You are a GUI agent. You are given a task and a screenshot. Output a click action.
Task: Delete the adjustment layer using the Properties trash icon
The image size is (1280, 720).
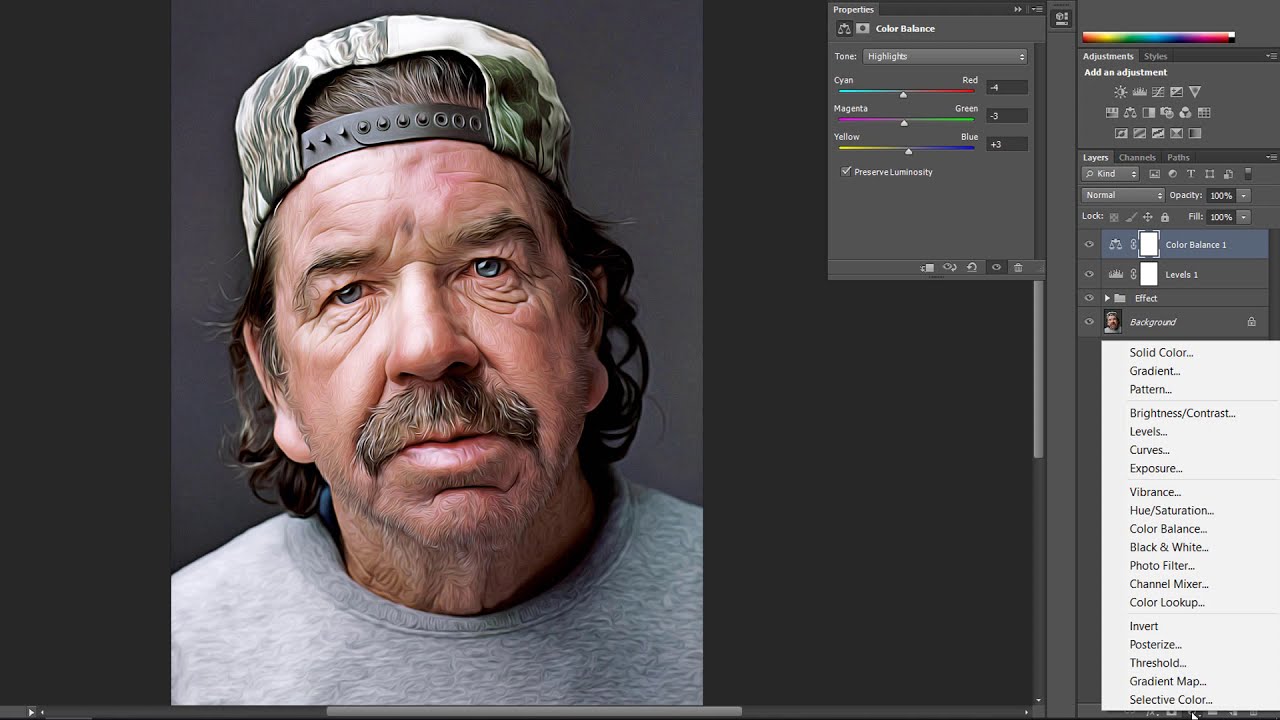coord(1018,268)
